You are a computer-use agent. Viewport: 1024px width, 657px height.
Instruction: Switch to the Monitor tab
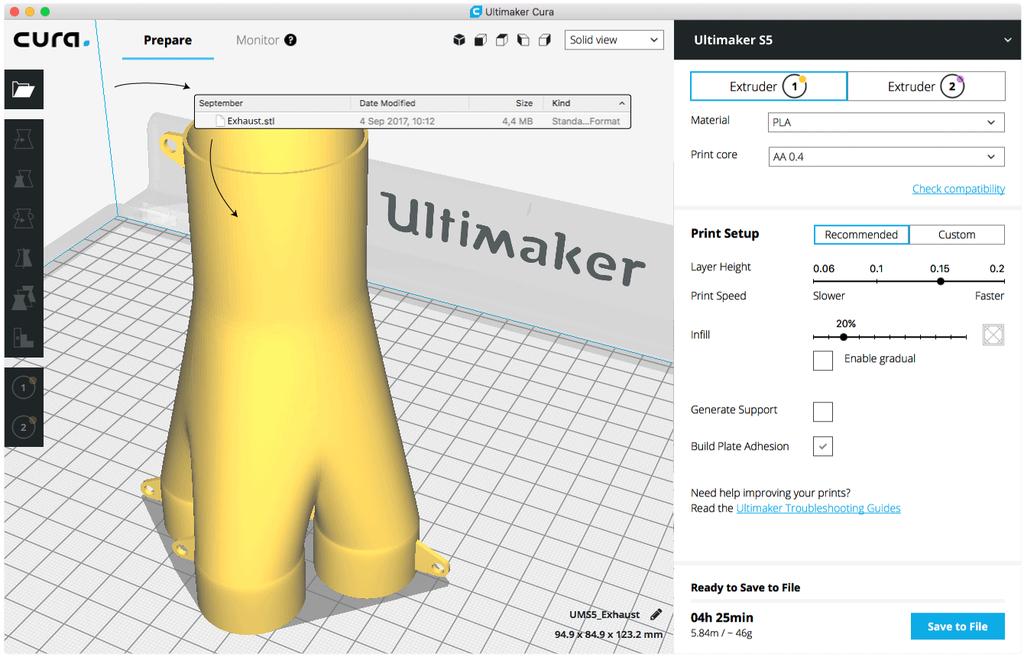[x=257, y=40]
